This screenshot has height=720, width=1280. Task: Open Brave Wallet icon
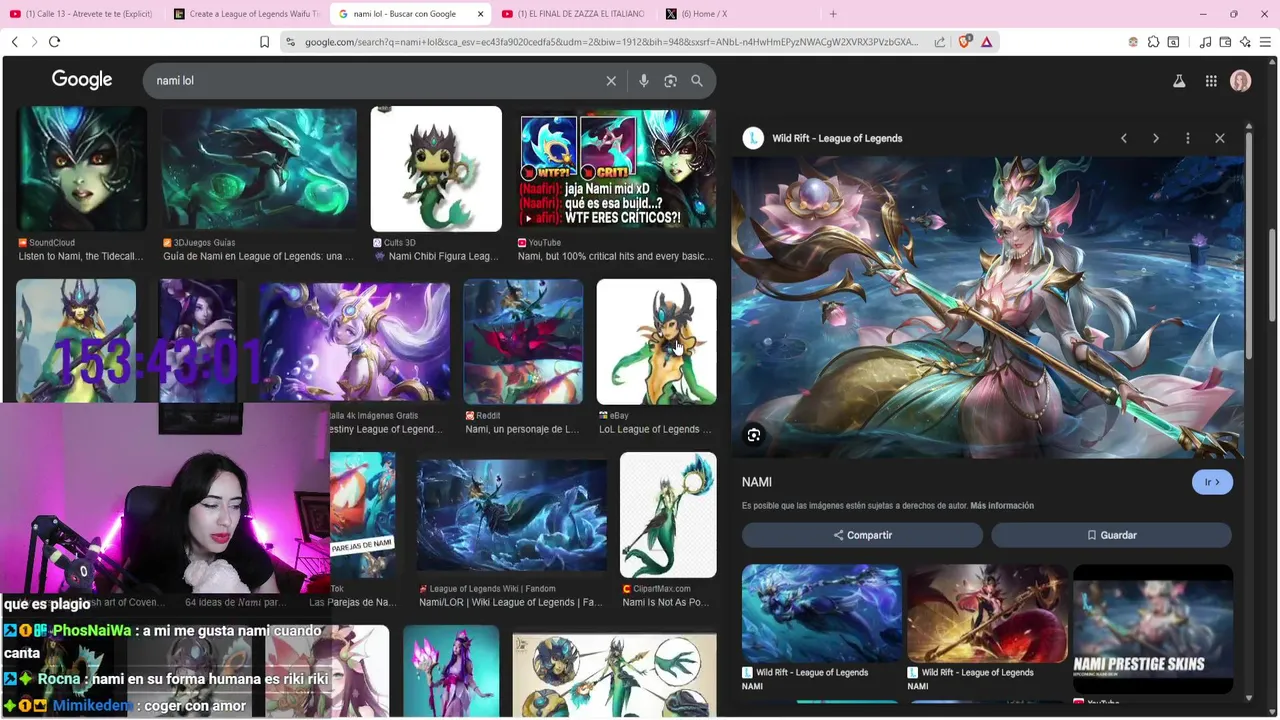(1225, 42)
